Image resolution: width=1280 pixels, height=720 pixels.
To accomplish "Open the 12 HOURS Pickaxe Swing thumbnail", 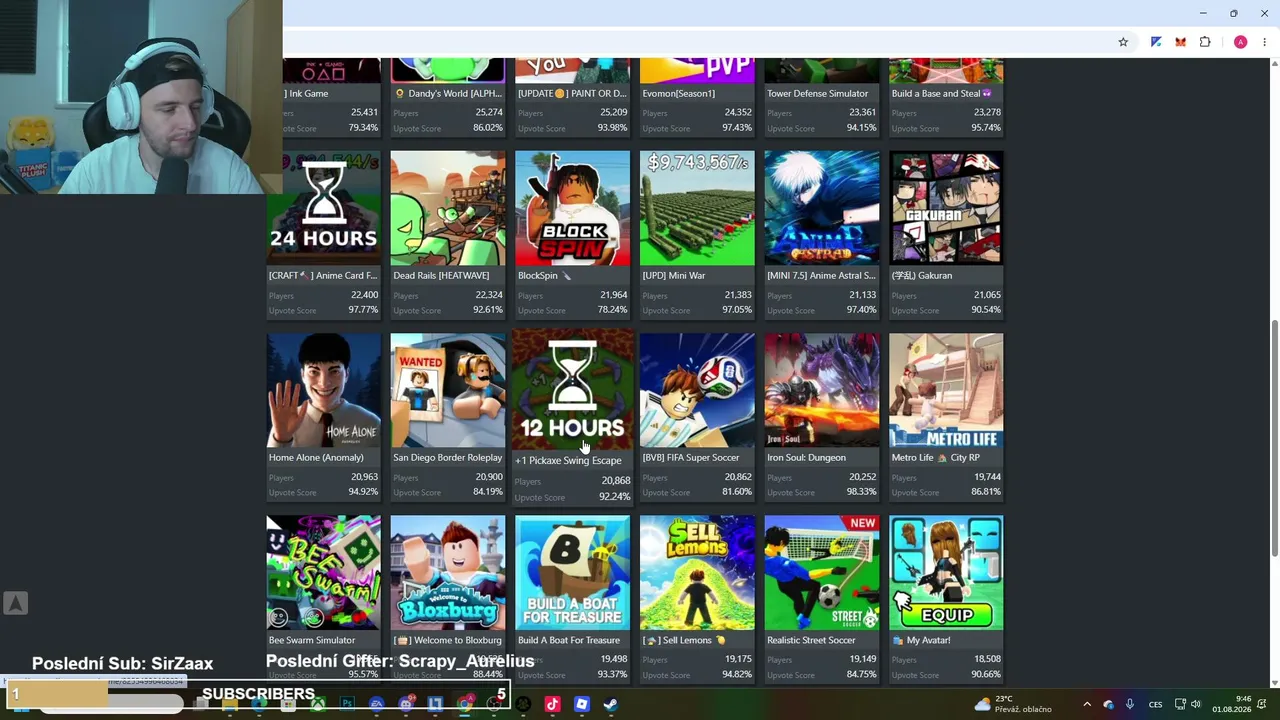I will point(573,390).
